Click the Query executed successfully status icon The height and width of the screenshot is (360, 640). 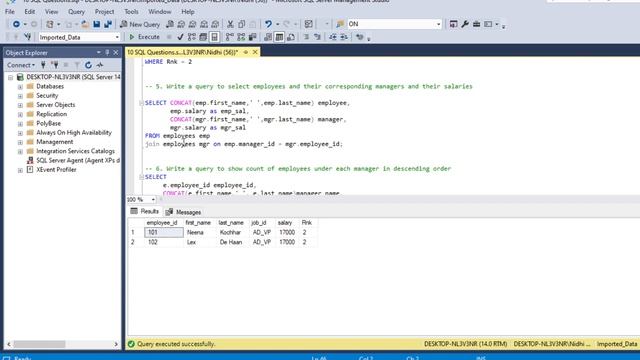[131, 344]
